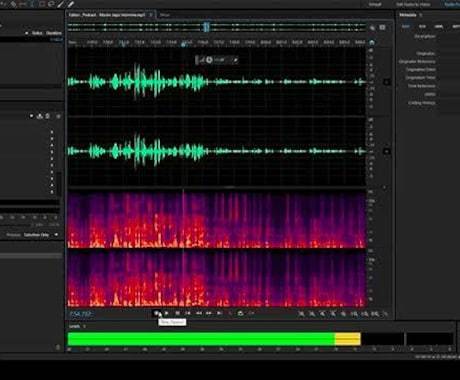Open the Process Selection Only dropdown
Screen dimensions: 460x380
pyautogui.click(x=40, y=235)
